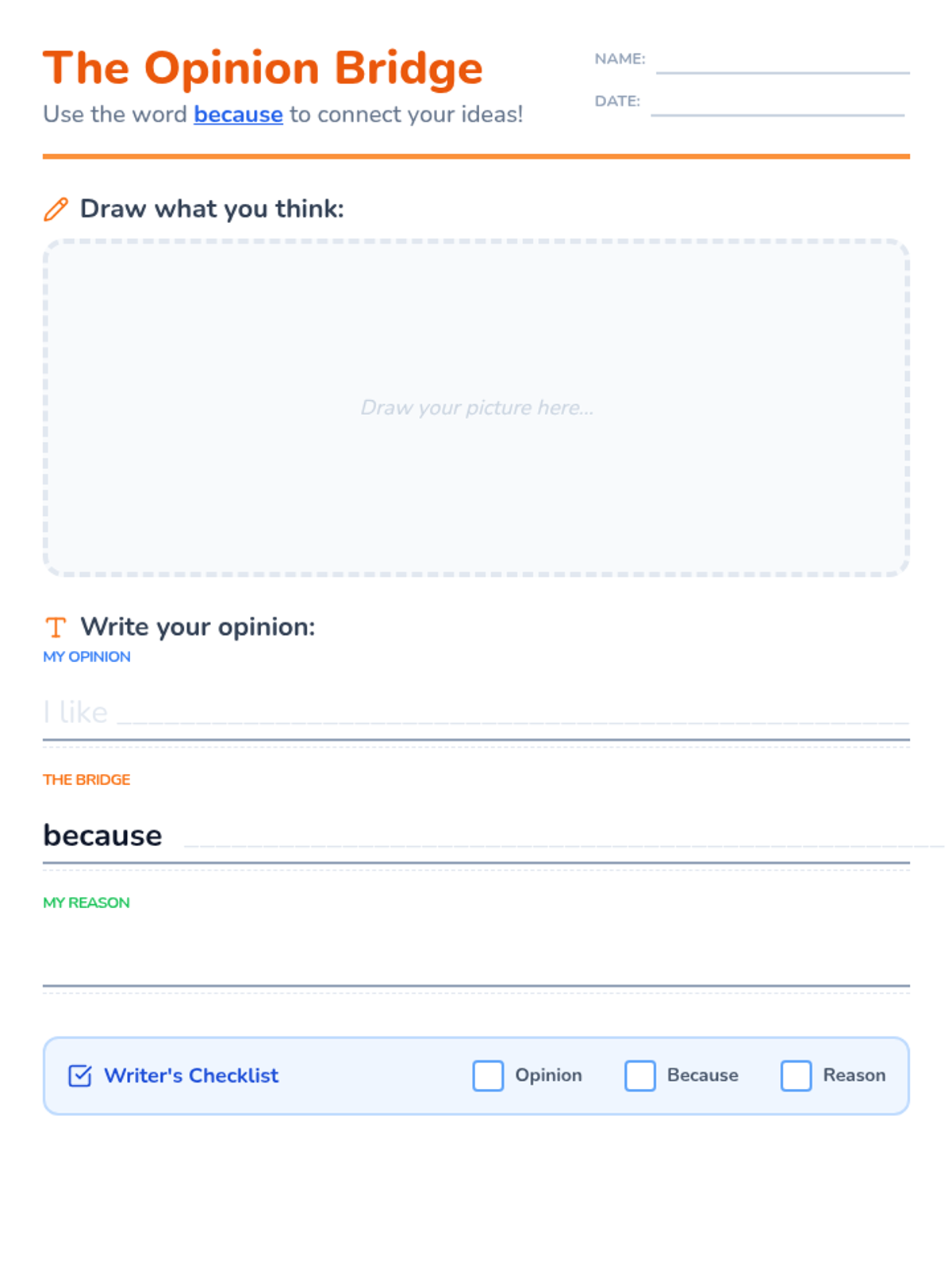Image resolution: width=952 pixels, height=1270 pixels.
Task: Check the Opinion checkbox
Action: [x=488, y=1076]
